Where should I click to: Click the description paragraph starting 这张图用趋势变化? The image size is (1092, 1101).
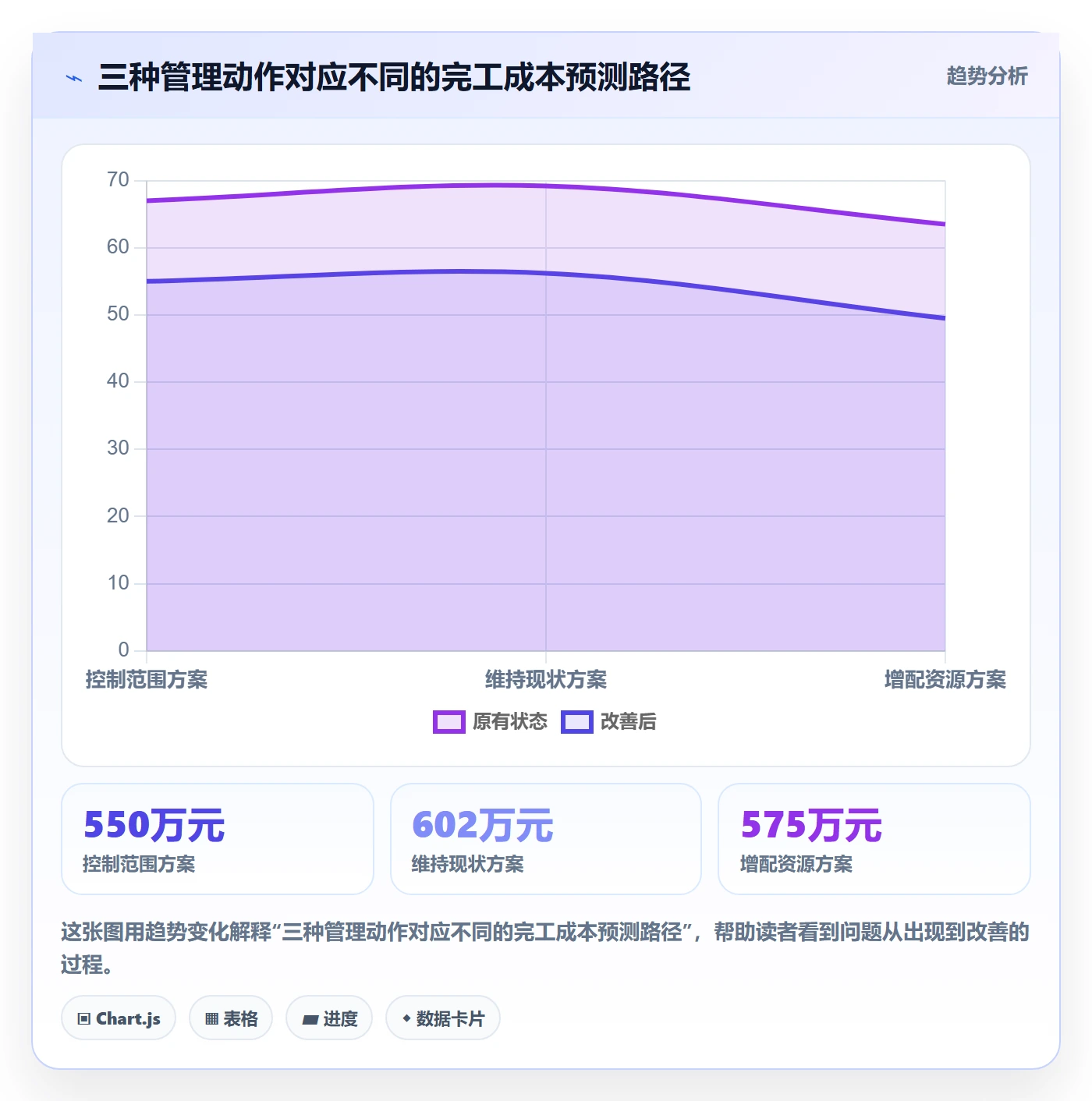point(545,947)
